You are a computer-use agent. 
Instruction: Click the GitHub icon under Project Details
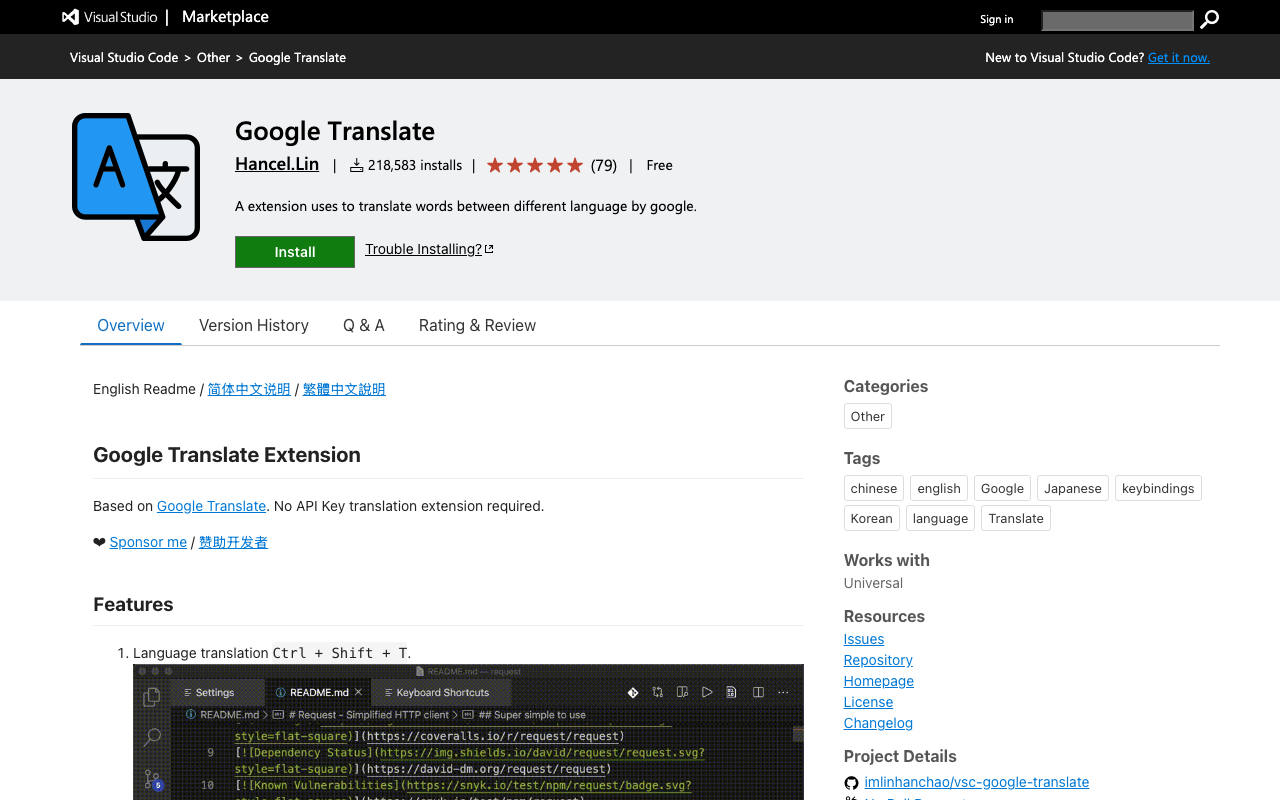click(x=851, y=783)
